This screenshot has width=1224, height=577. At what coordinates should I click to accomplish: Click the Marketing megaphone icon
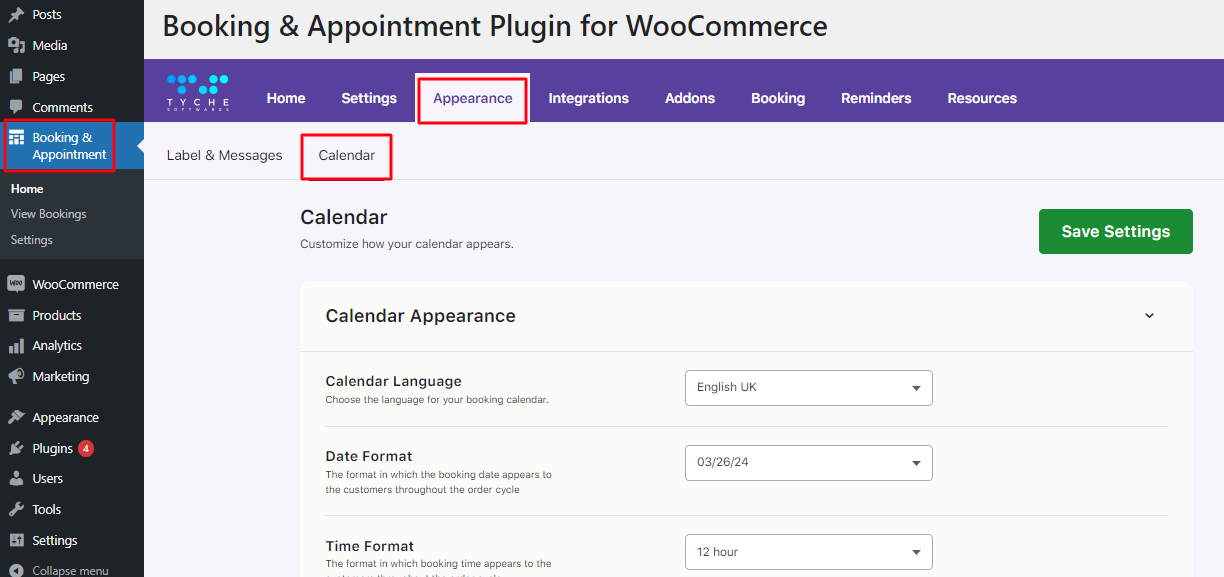click(x=16, y=377)
